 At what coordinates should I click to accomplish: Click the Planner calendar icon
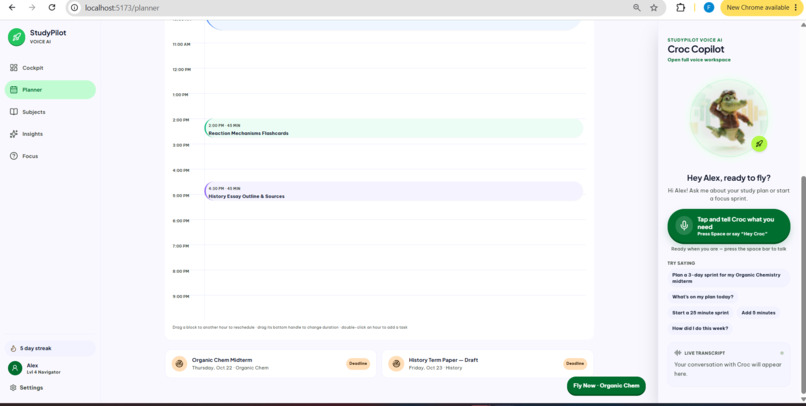[x=14, y=90]
